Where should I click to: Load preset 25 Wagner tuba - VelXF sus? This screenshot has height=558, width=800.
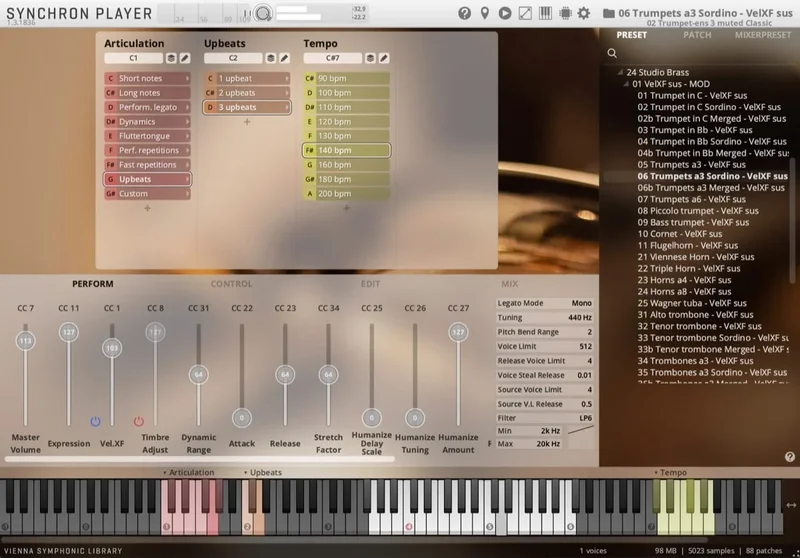click(692, 303)
